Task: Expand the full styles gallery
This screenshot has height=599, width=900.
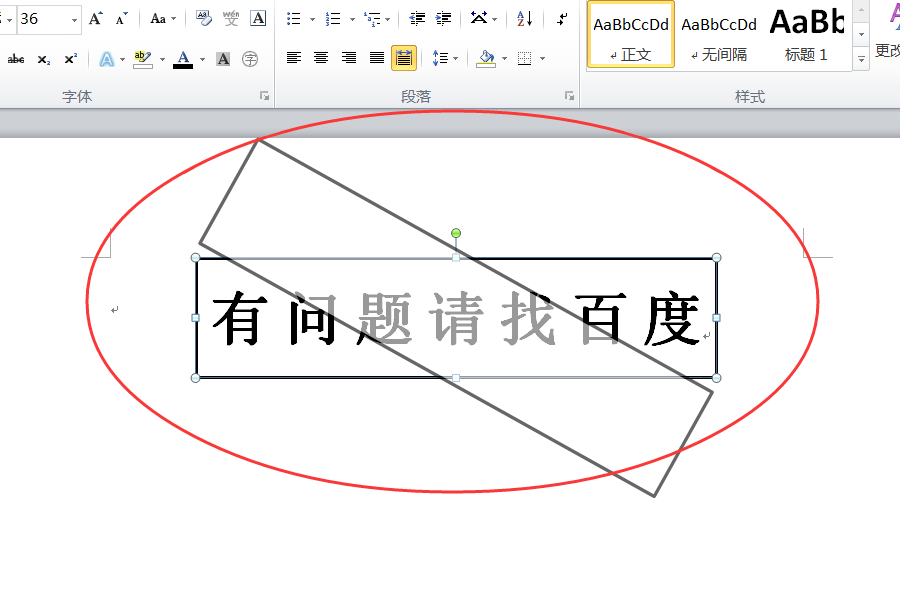Action: point(861,59)
